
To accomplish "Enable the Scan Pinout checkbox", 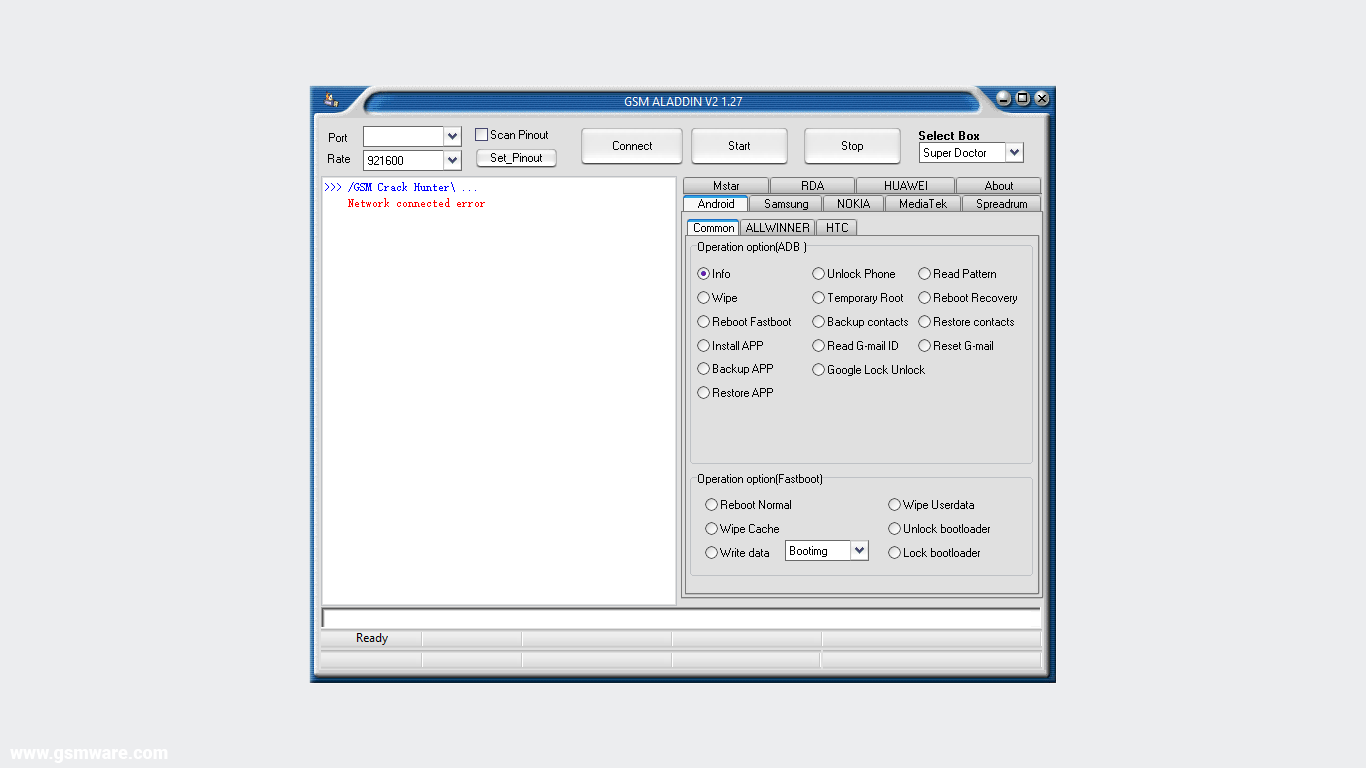I will (x=481, y=134).
